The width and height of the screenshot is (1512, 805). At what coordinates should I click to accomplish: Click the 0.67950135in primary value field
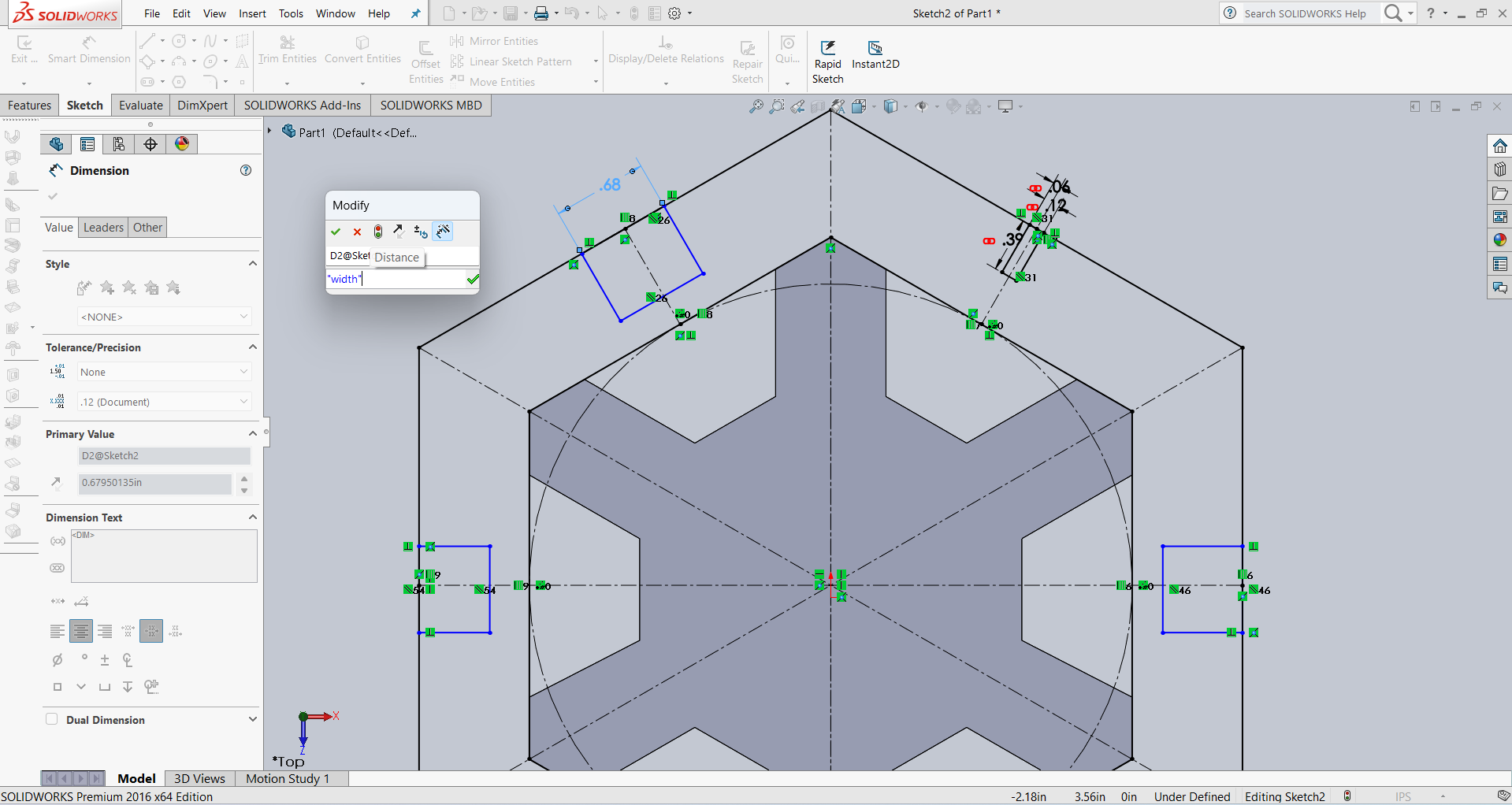pos(155,483)
